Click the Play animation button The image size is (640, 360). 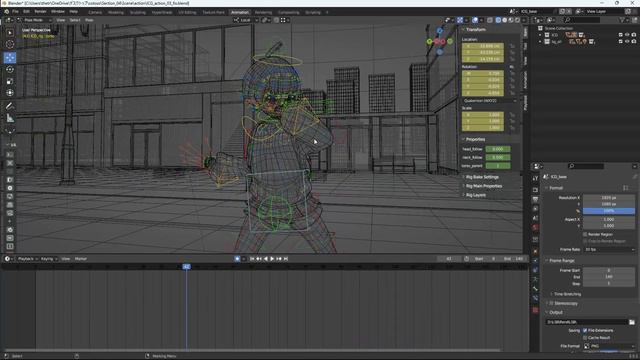[x=272, y=259]
